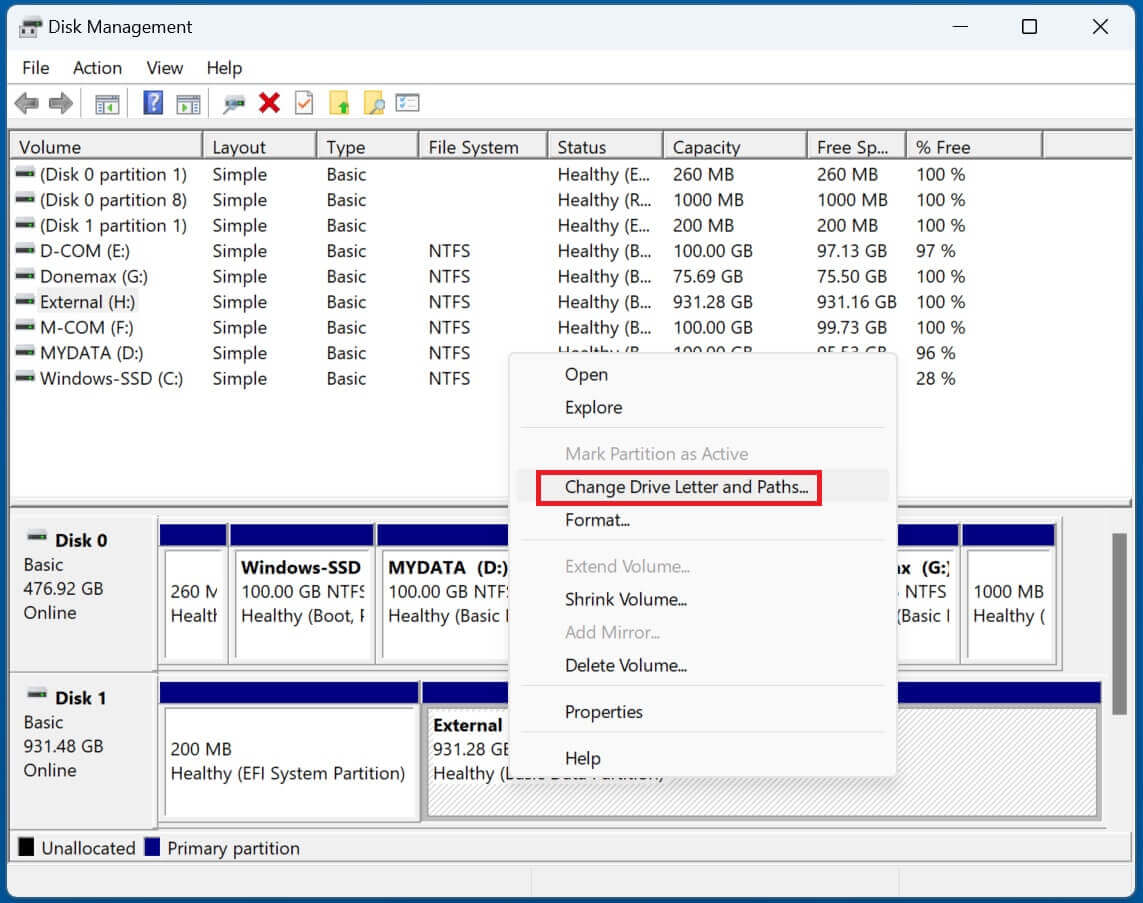Click the checkmark document toolbar icon

304,102
